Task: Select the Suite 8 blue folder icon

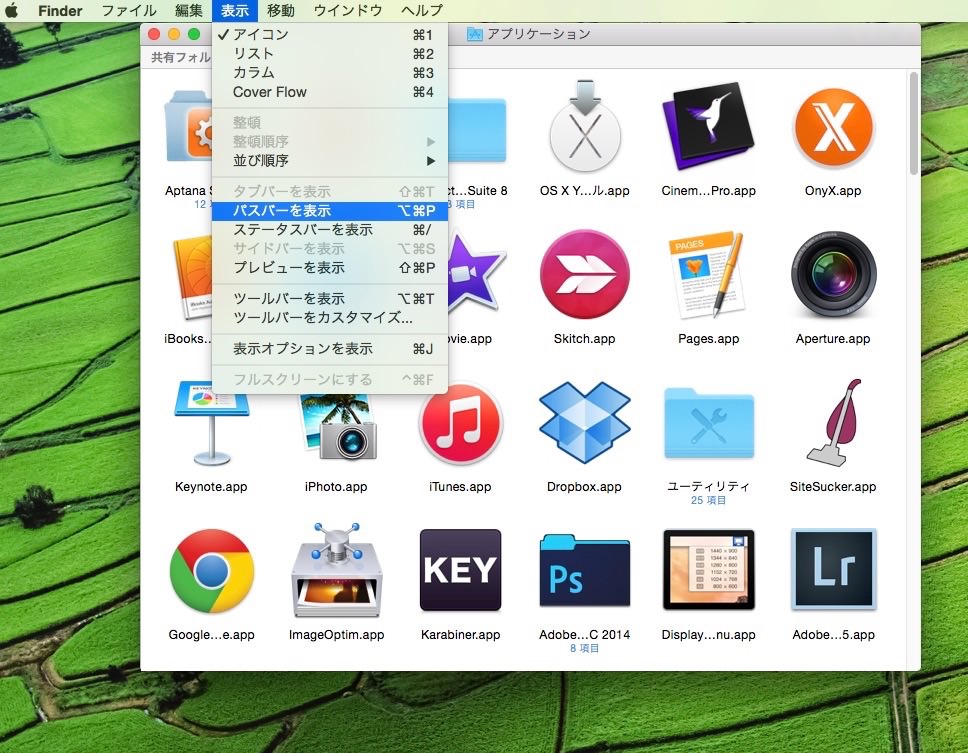Action: point(477,130)
